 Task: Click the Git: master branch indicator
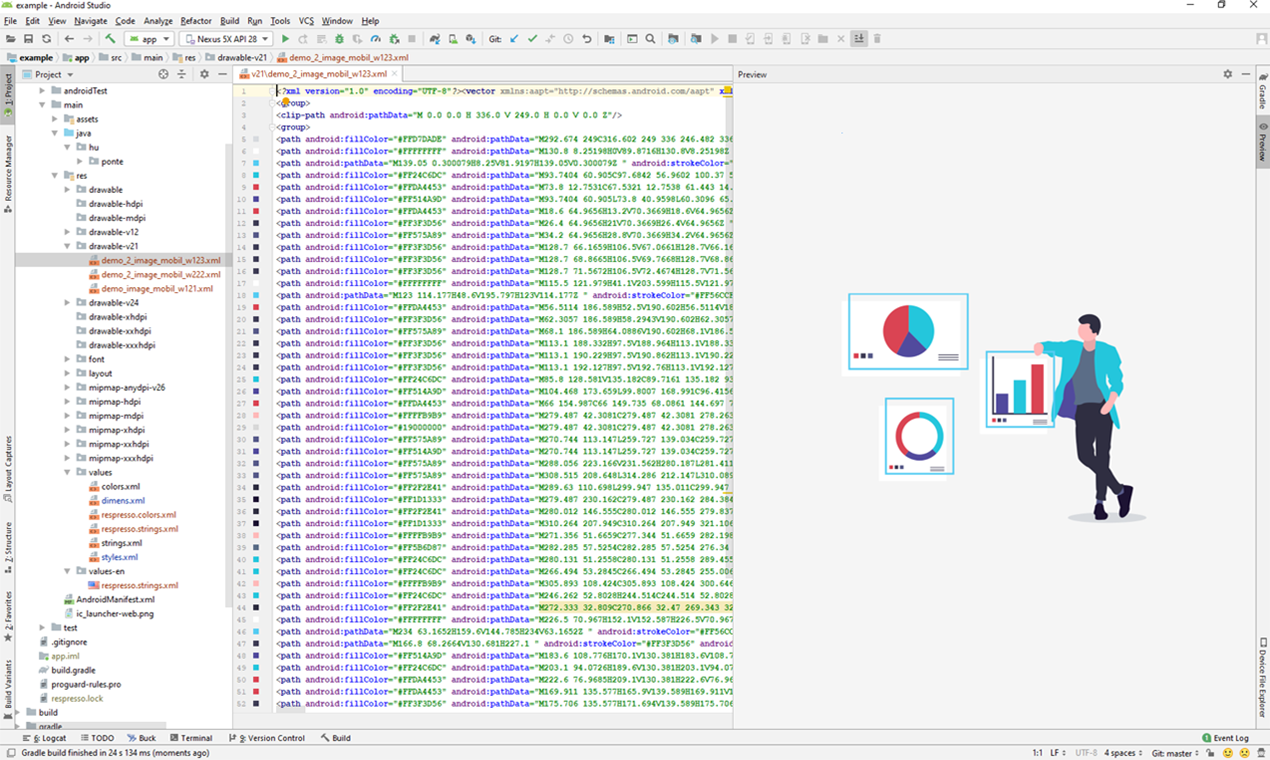(x=1175, y=753)
